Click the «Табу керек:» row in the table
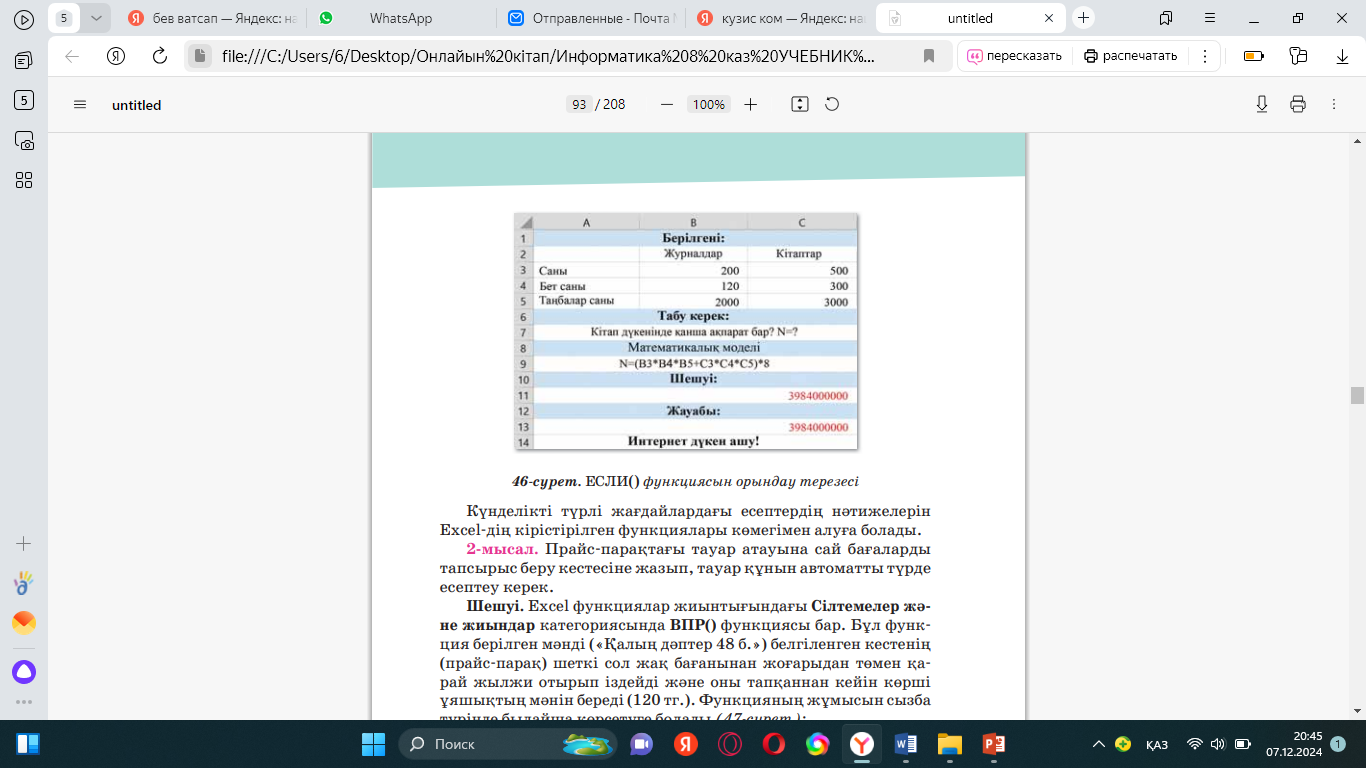The width and height of the screenshot is (1366, 768). (x=693, y=316)
